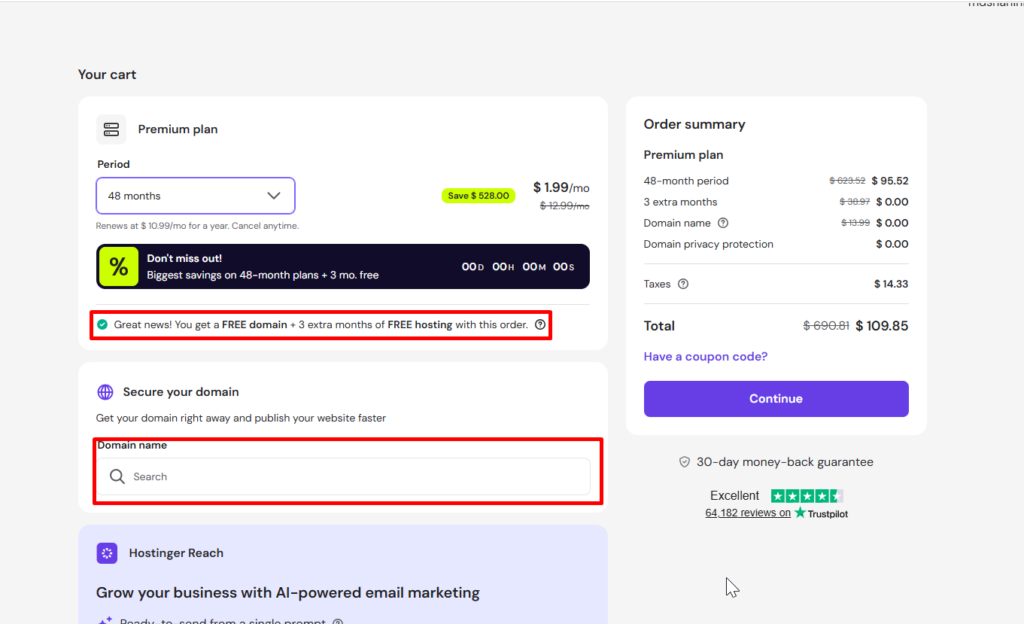Focus the Domain name search field

point(350,477)
